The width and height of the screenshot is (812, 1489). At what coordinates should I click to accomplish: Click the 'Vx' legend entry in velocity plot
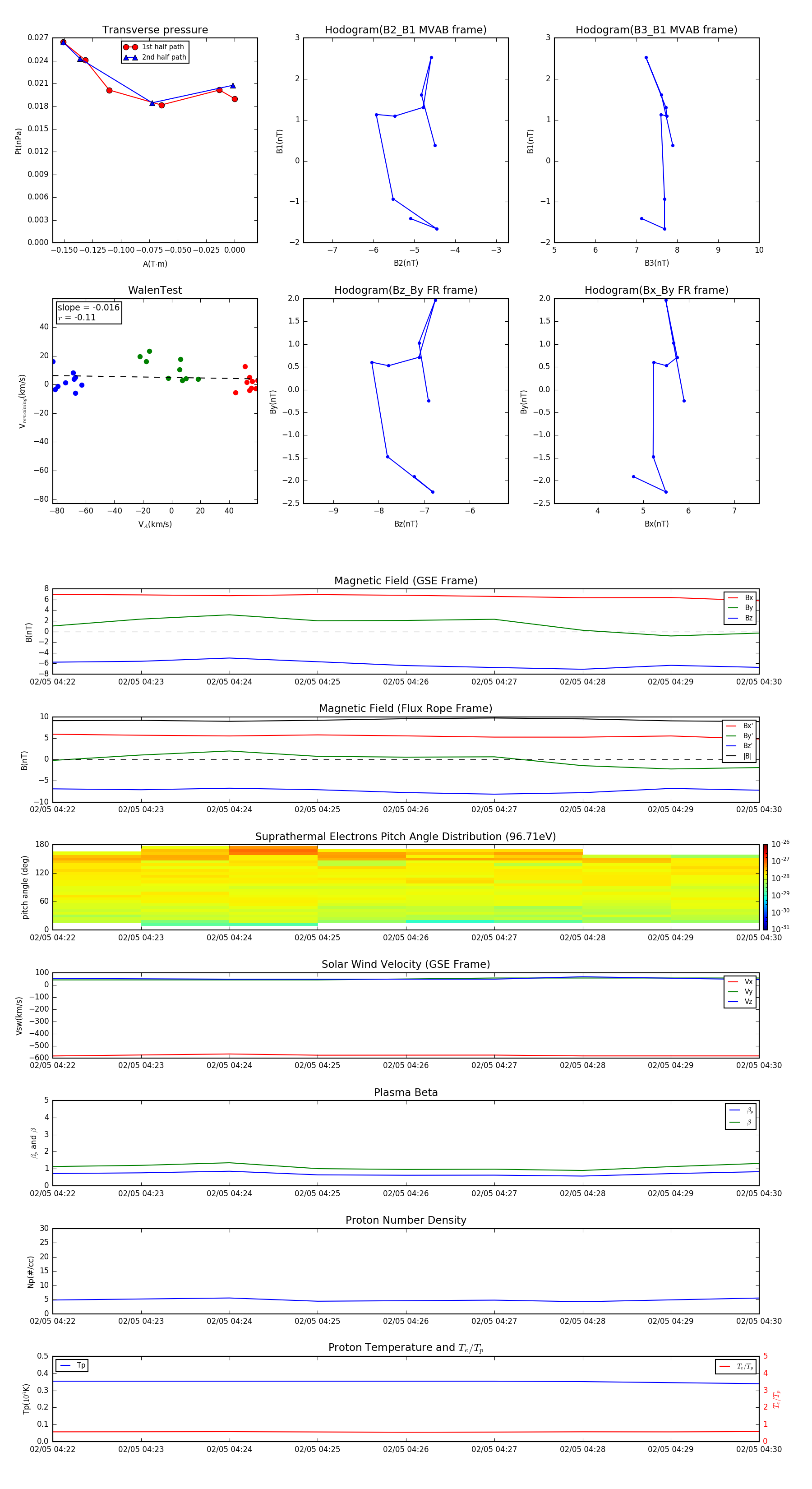coord(740,981)
